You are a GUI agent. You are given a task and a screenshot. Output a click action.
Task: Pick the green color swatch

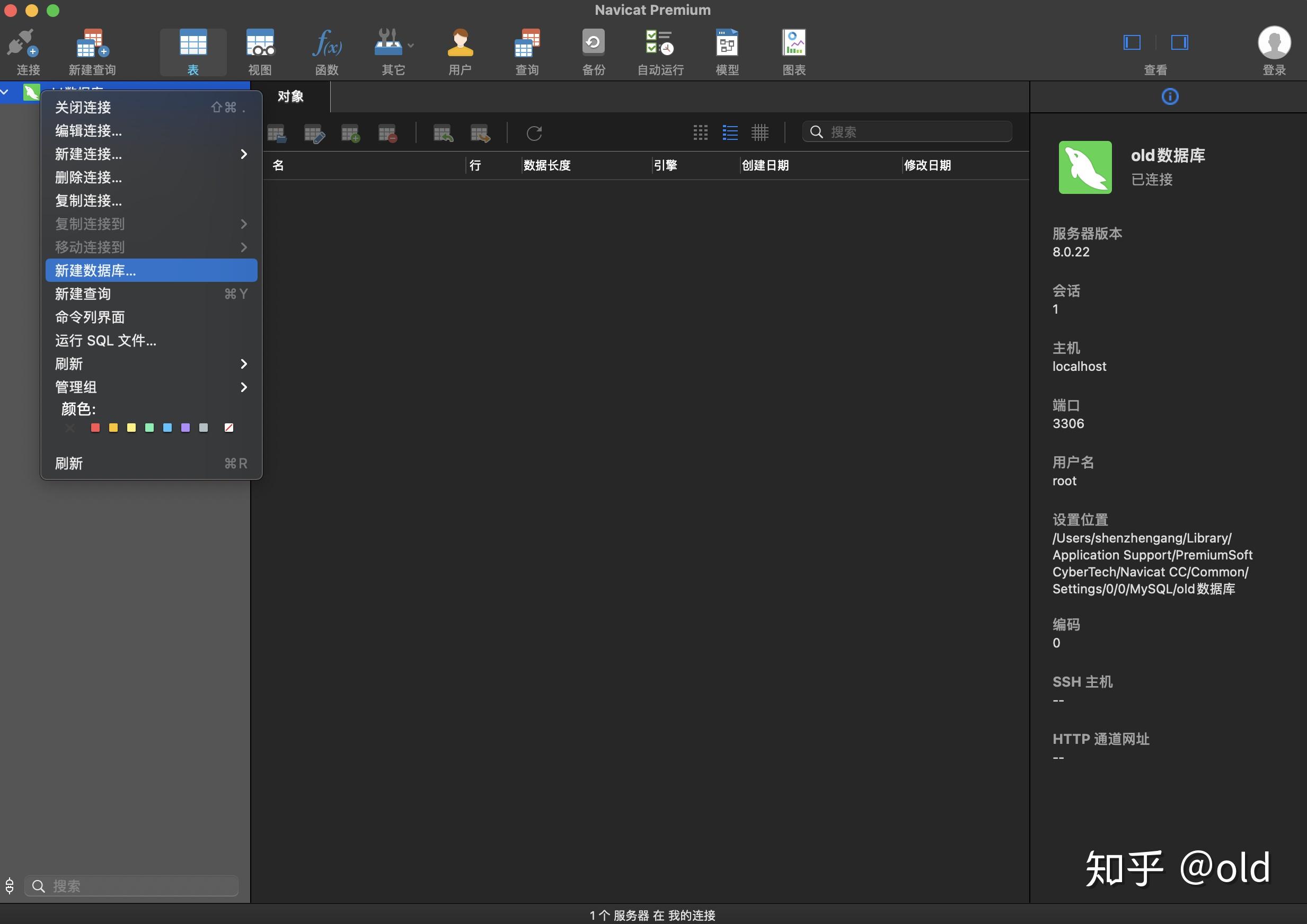tap(149, 428)
